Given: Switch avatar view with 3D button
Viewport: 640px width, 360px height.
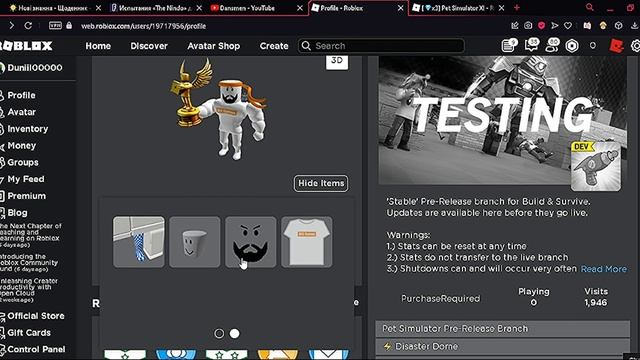Looking at the screenshot, I should [337, 61].
